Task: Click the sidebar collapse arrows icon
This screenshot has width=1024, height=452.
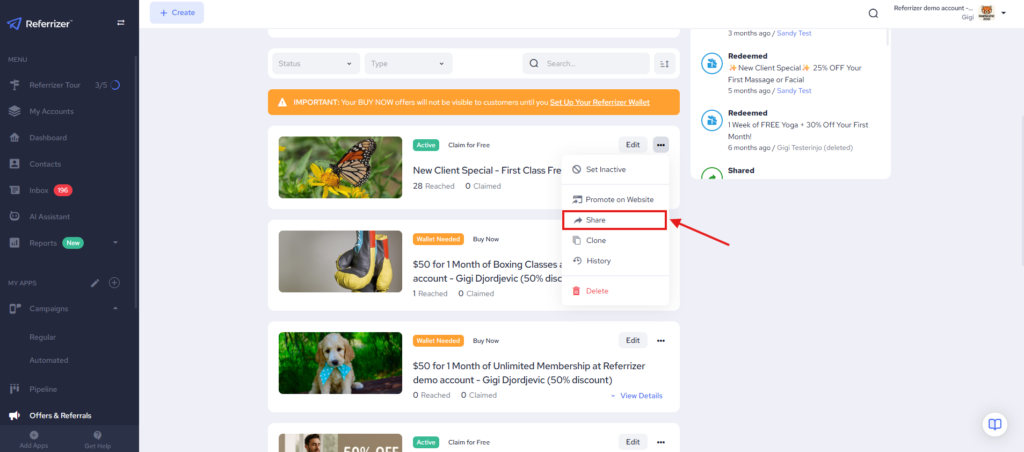Action: pyautogui.click(x=121, y=22)
